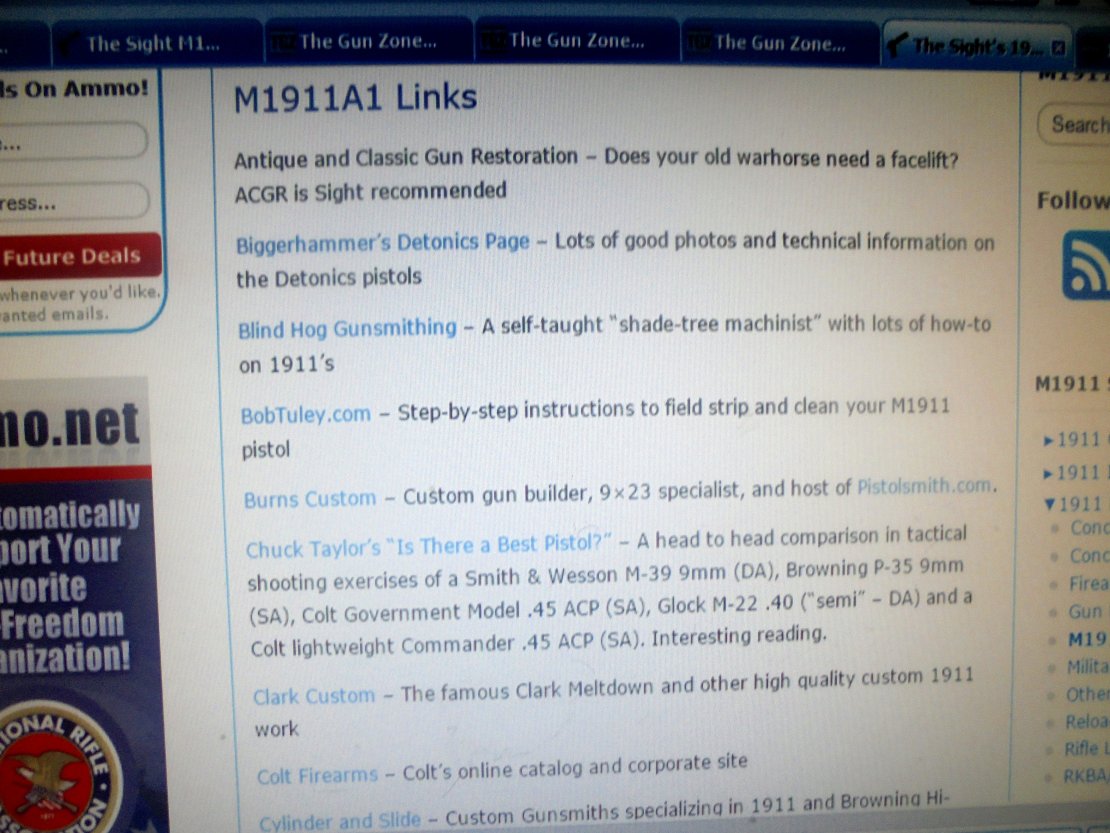This screenshot has width=1110, height=833.
Task: Click favicon of 'The Sight's 19...' tab
Action: coord(897,45)
